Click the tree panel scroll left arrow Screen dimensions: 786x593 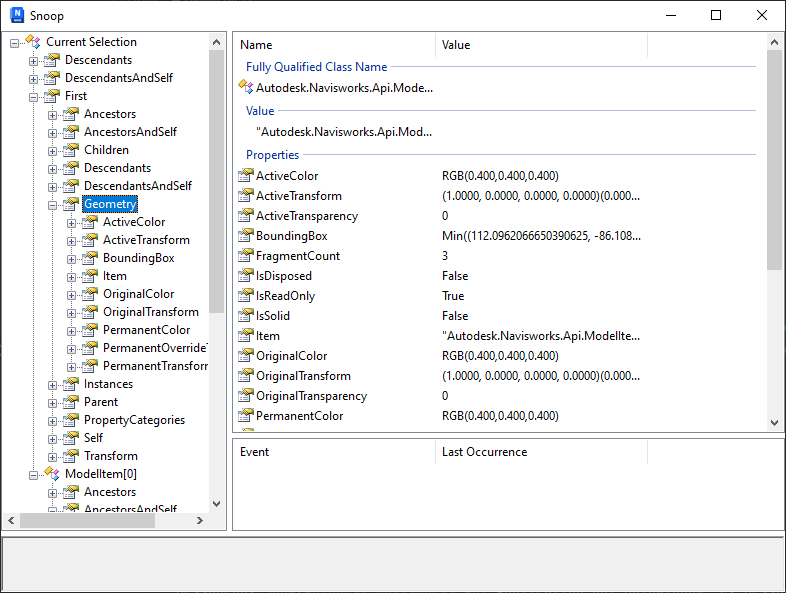(x=11, y=520)
